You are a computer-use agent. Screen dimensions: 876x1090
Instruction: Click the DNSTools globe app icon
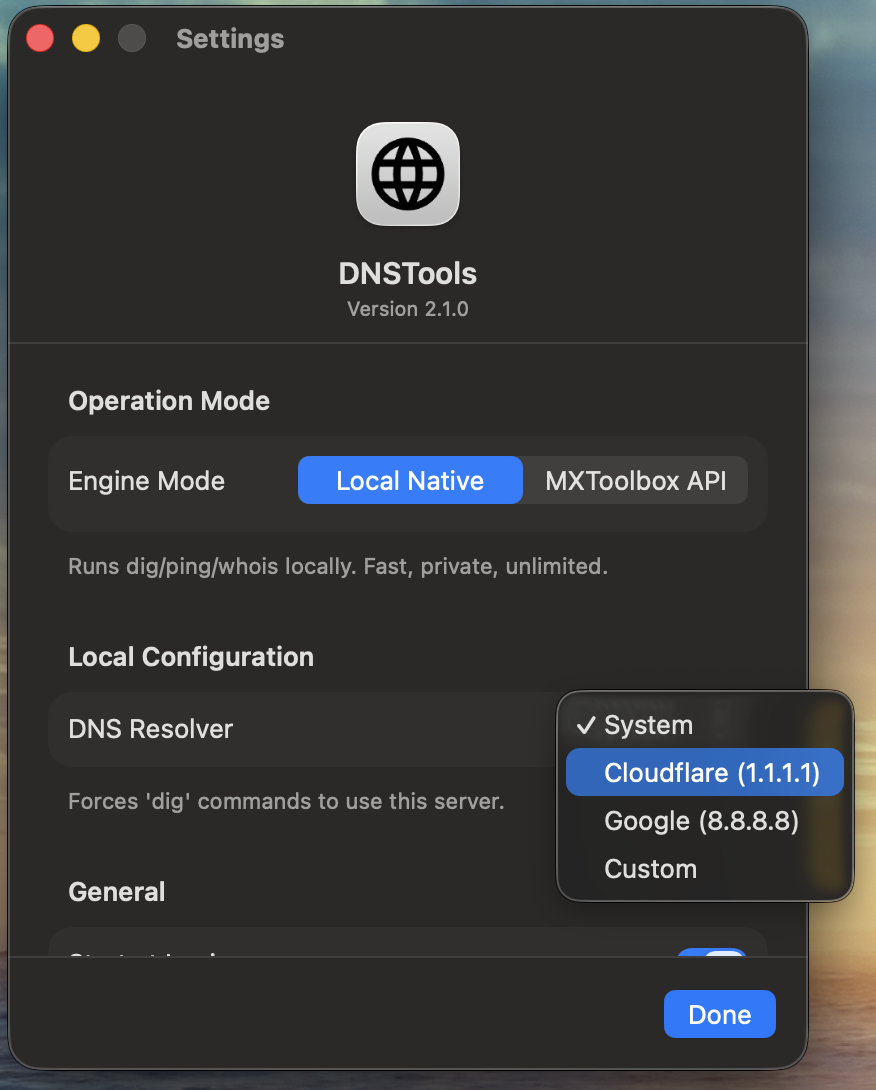(407, 173)
